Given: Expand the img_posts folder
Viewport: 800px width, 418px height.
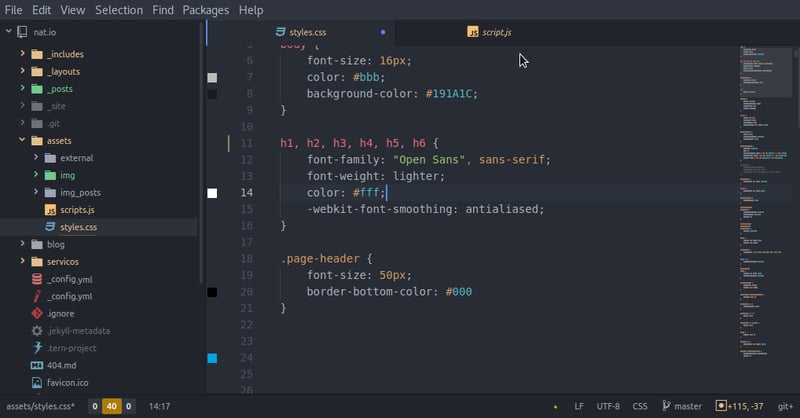Looking at the screenshot, I should click(82, 192).
